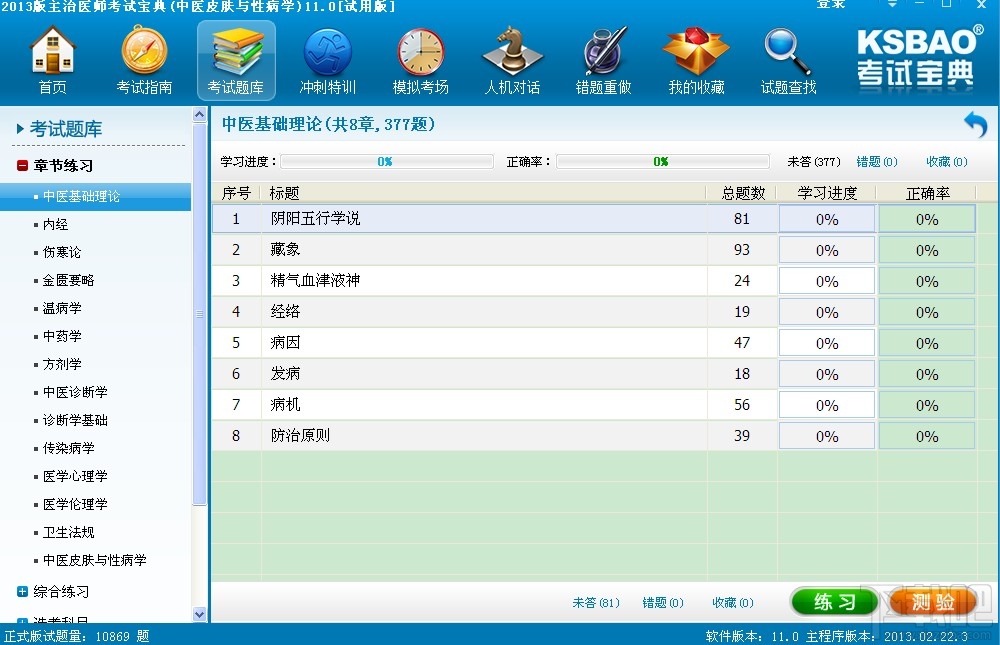Click 正确率 cell for 病机 row
The width and height of the screenshot is (1000, 645).
click(927, 405)
